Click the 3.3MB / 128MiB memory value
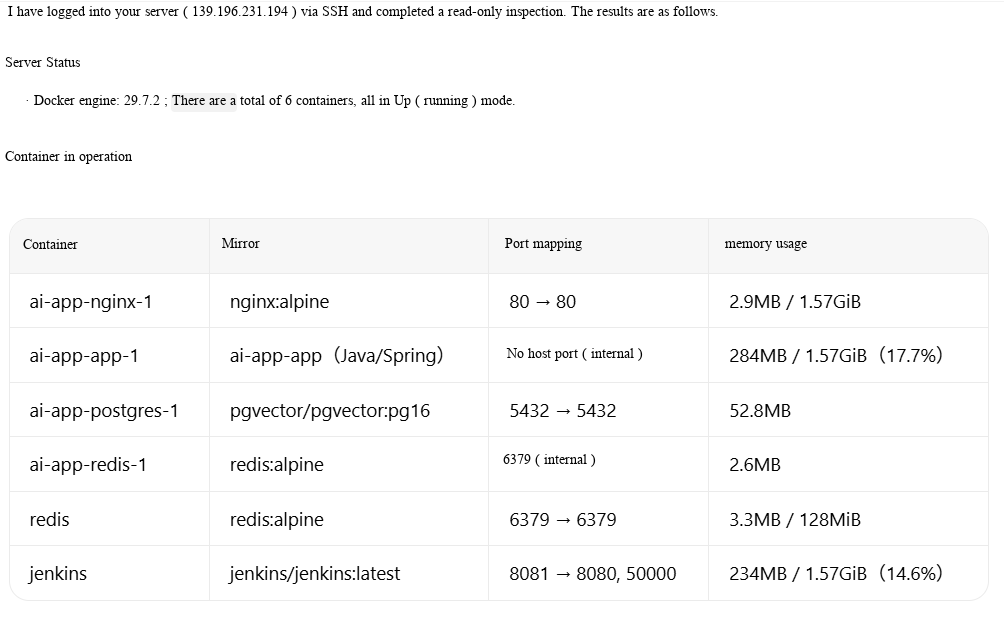Screen dimensions: 1004x625 point(795,519)
